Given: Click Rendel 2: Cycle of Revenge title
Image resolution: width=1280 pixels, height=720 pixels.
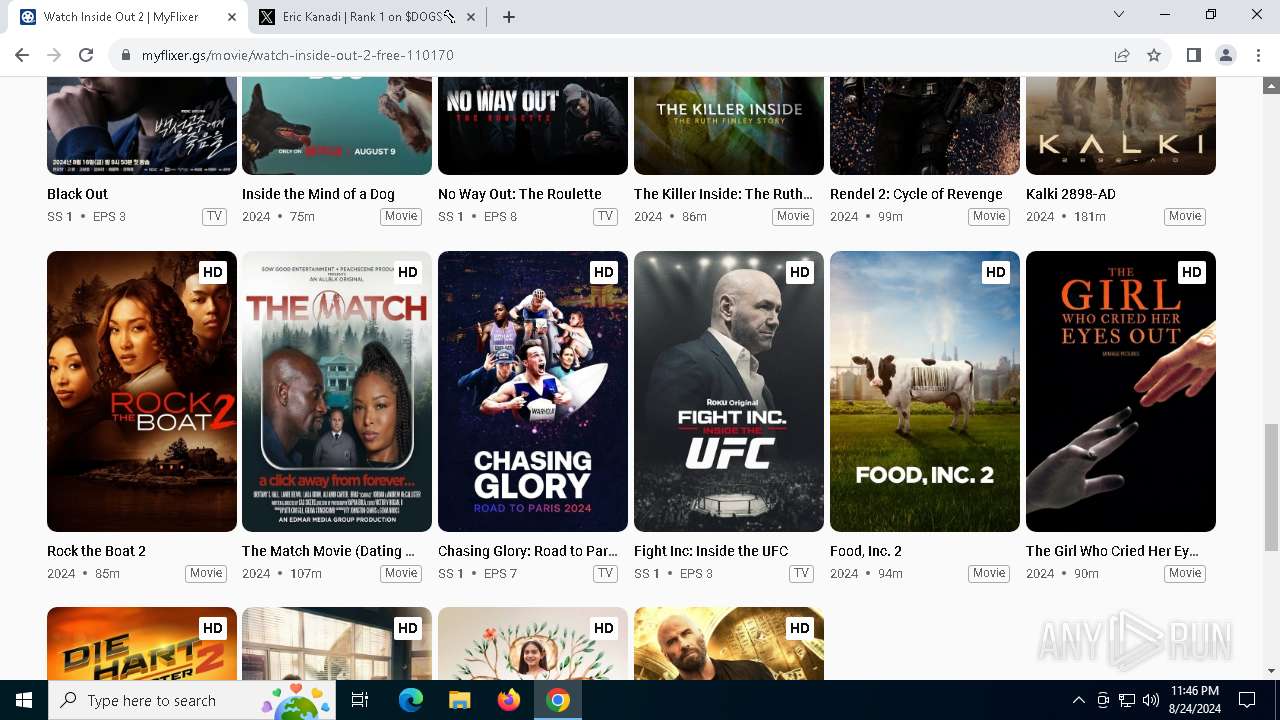Looking at the screenshot, I should tap(916, 194).
